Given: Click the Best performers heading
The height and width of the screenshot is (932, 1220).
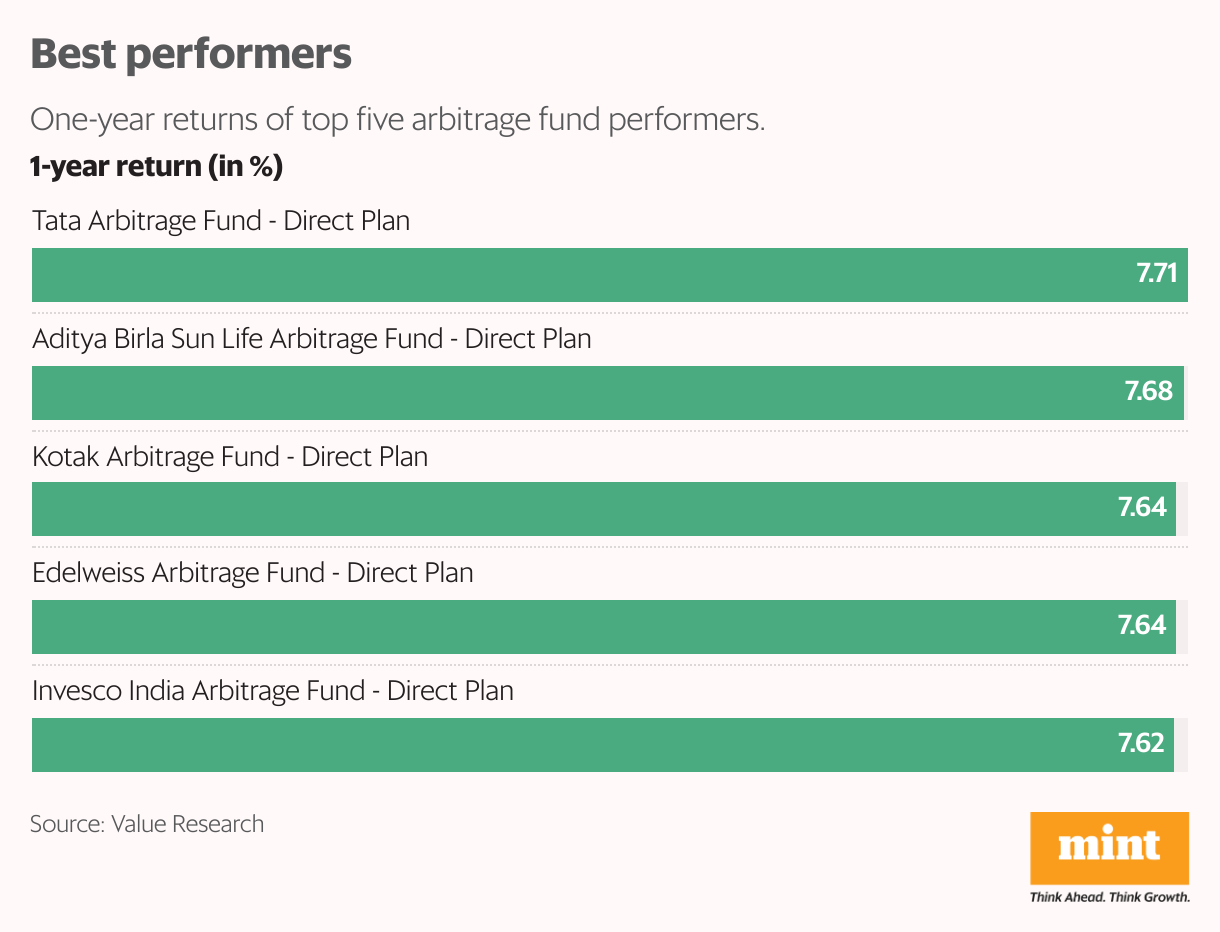Looking at the screenshot, I should [x=191, y=54].
